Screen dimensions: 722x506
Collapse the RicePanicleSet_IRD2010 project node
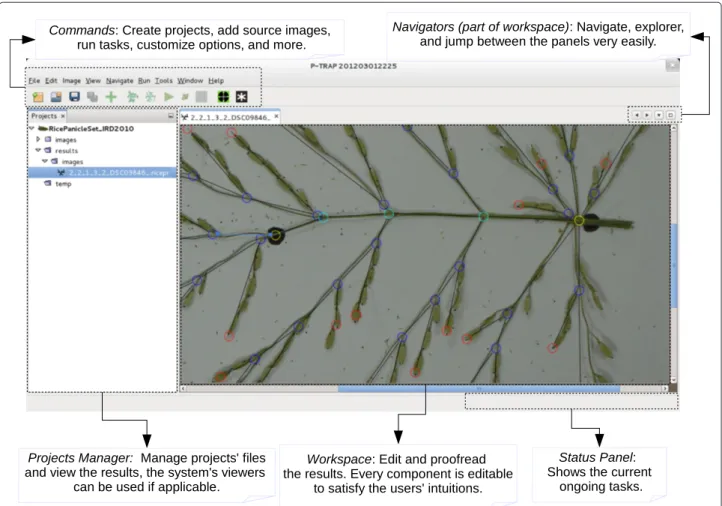pos(32,128)
